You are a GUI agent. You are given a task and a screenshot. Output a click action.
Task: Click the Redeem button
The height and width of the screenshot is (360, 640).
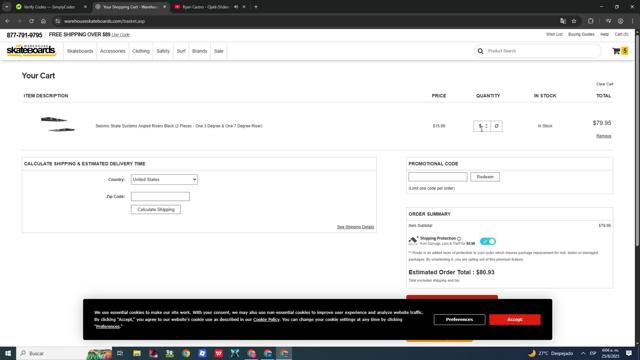(485, 177)
